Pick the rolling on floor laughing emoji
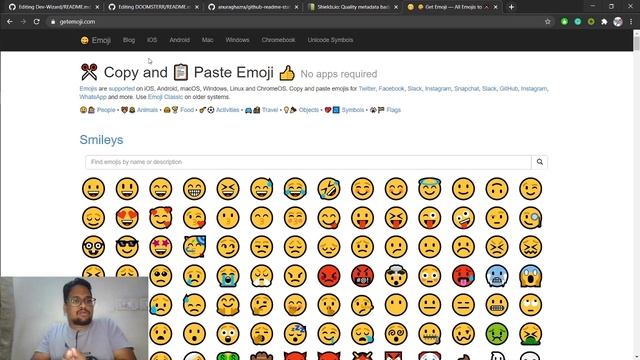The width and height of the screenshot is (640, 360). coord(329,189)
